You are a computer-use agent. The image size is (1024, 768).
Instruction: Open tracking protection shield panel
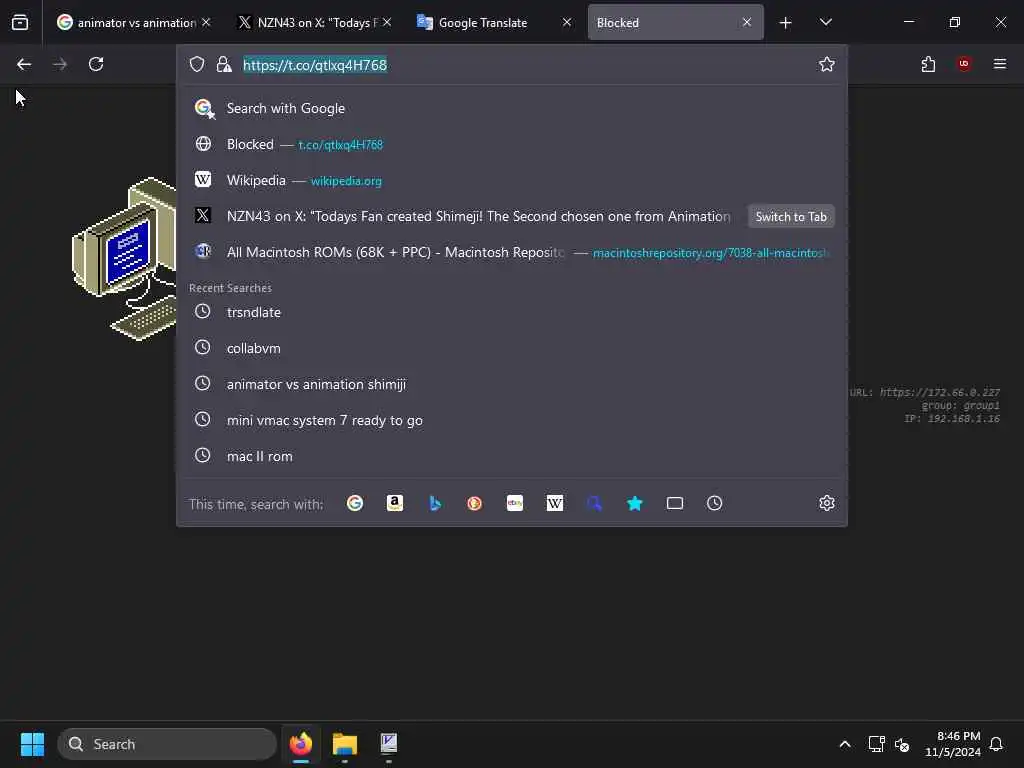(x=197, y=64)
